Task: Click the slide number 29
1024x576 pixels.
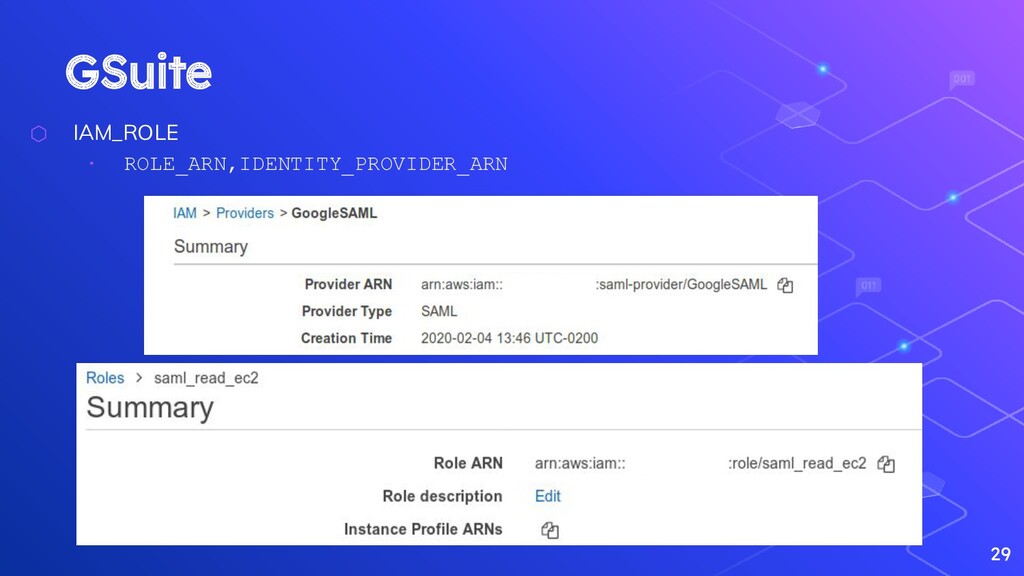Action: 1000,554
